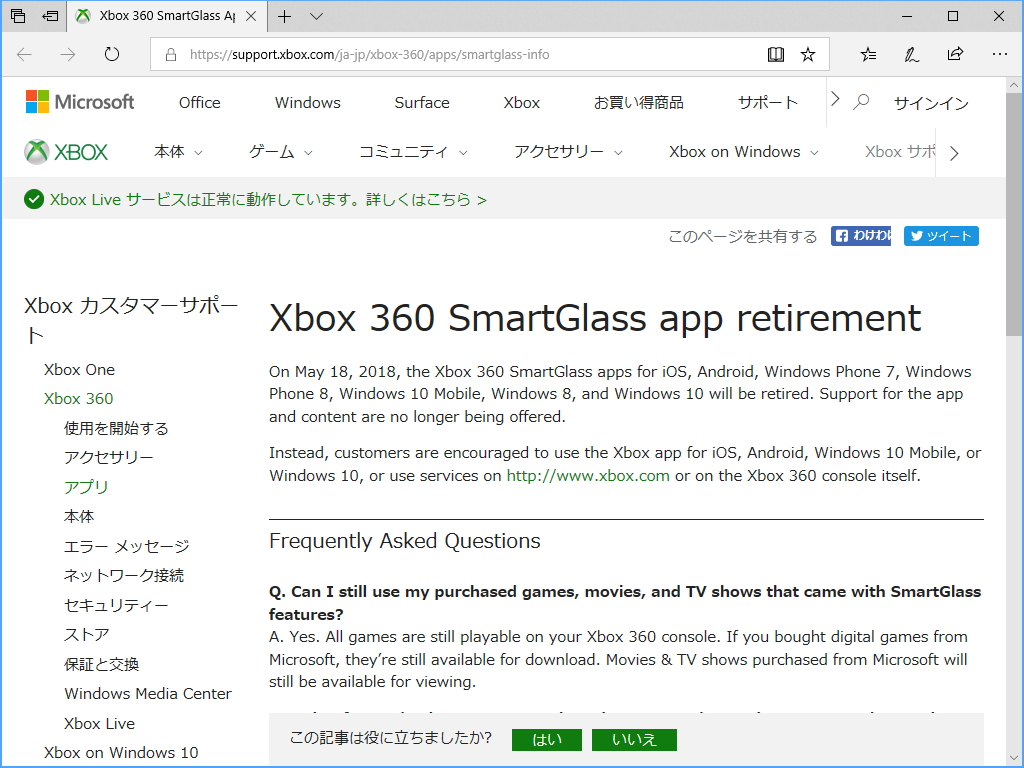Click the Xbox logo

(x=66, y=152)
